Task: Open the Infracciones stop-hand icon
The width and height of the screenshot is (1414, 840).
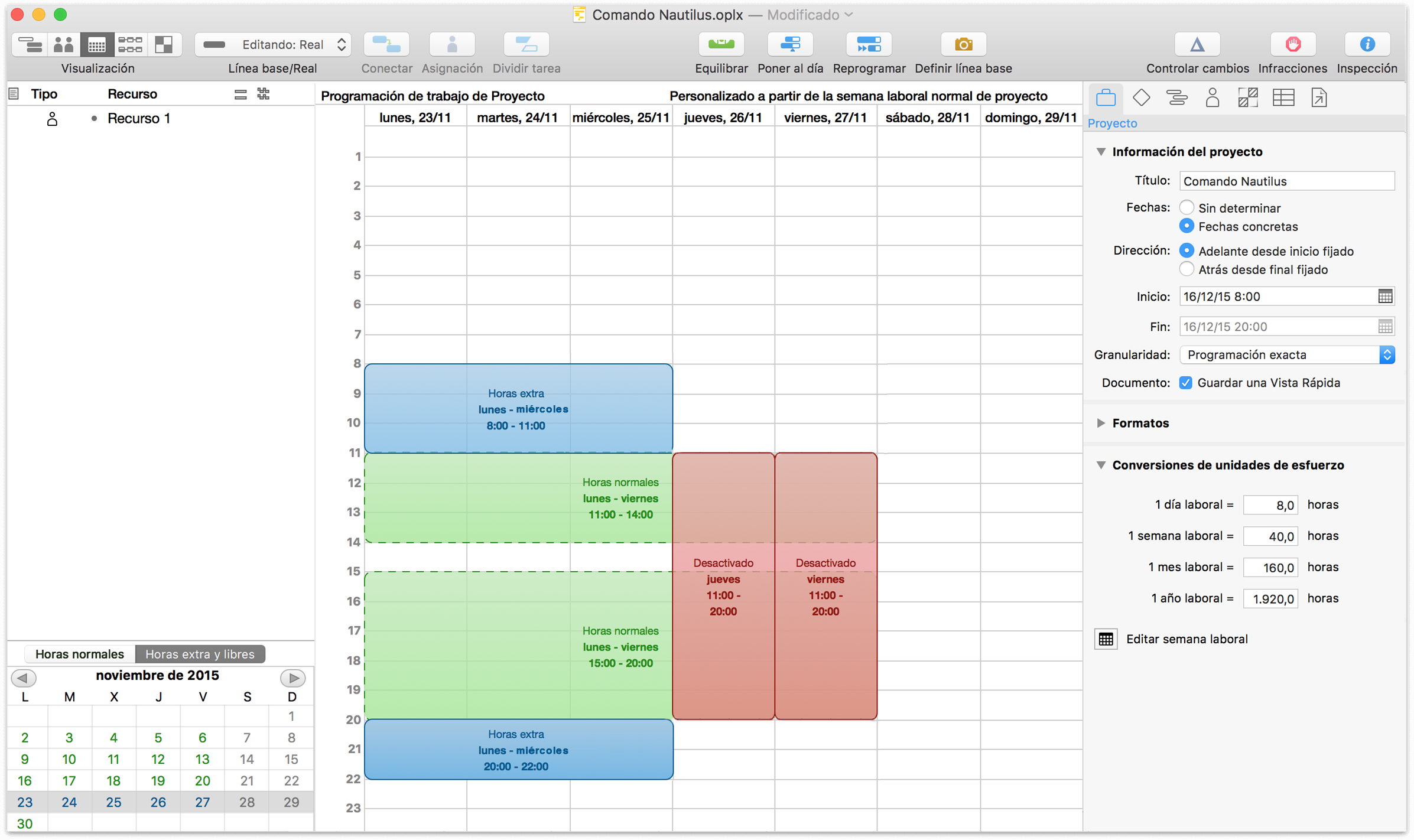Action: click(x=1292, y=45)
